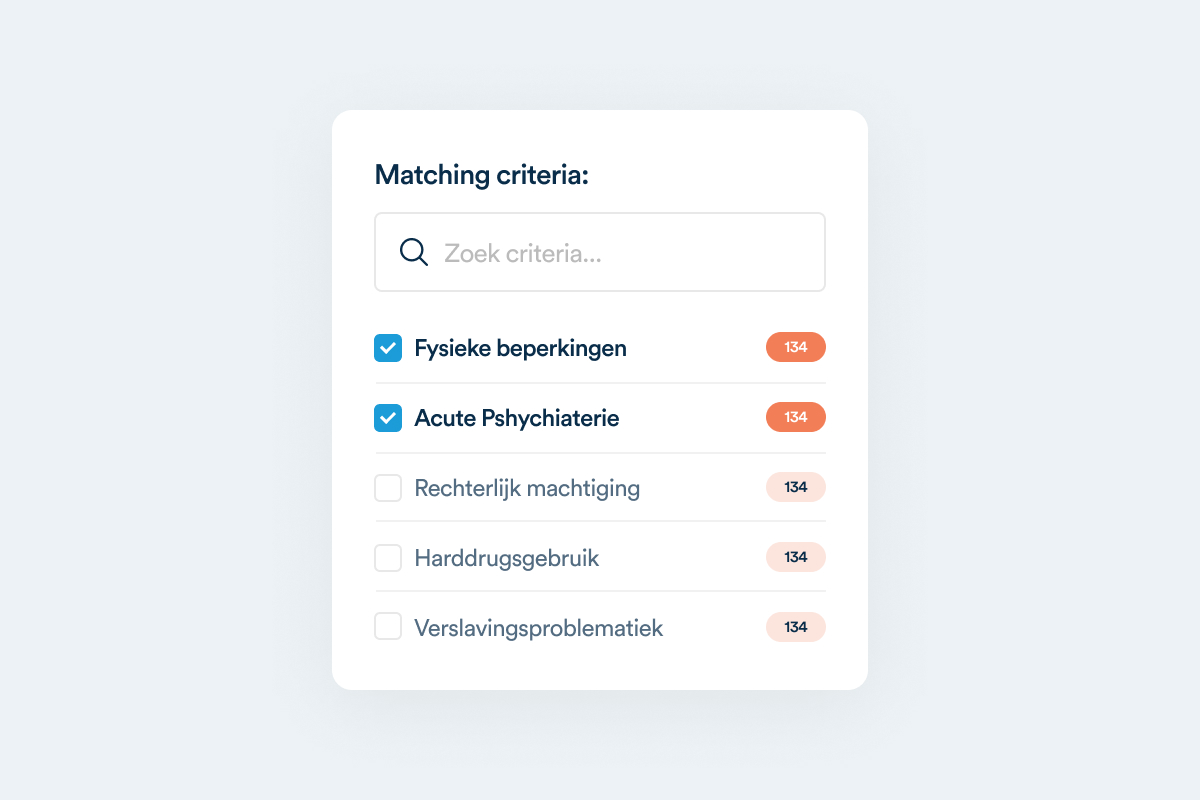The image size is (1200, 800).
Task: Click the 134 badge beside Harddrugsgebruik
Action: tap(795, 557)
